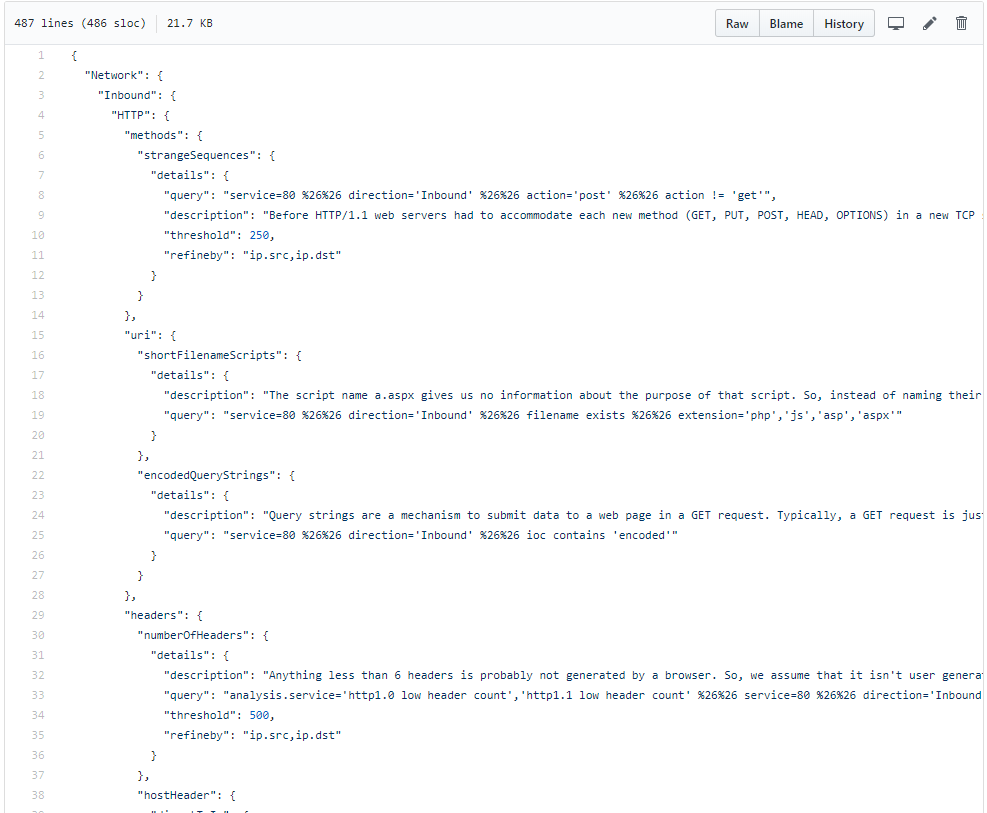Click the "Network" key in code
Screen dimensions: 987x813
pos(117,75)
